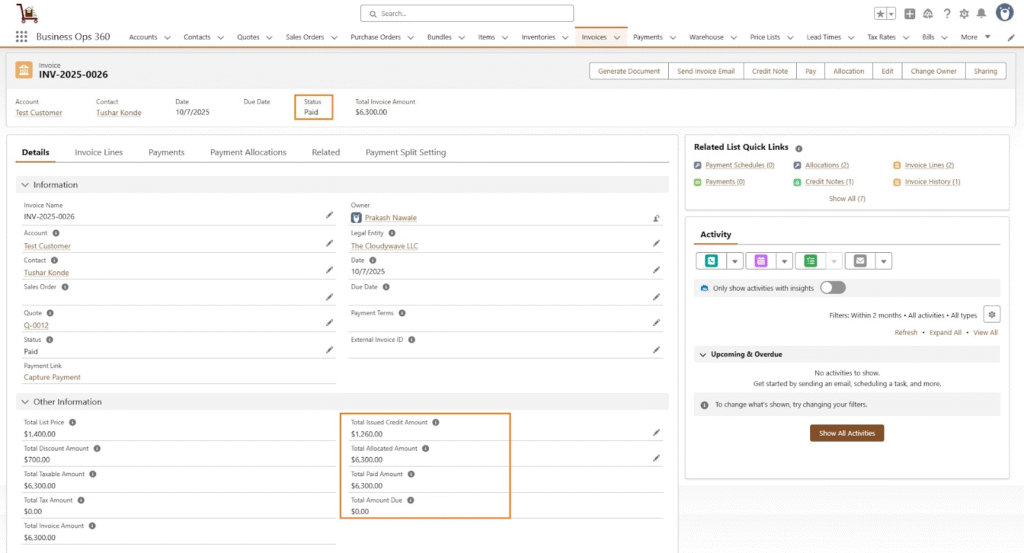Image resolution: width=1024 pixels, height=553 pixels.
Task: Open the Capture Payment link
Action: click(x=52, y=377)
